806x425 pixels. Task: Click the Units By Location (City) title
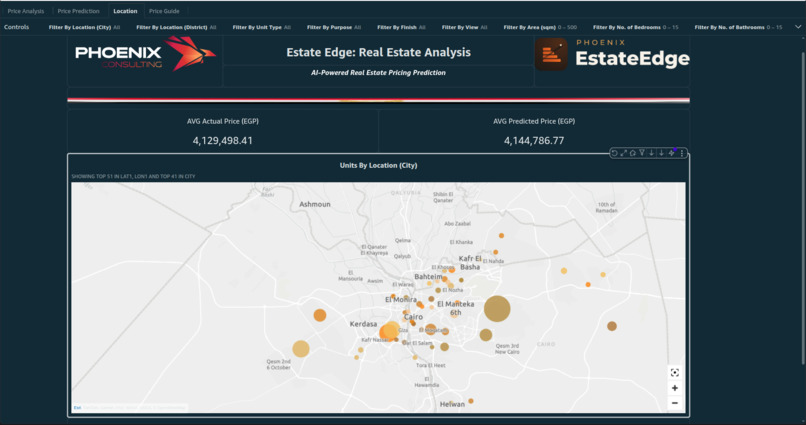(378, 165)
